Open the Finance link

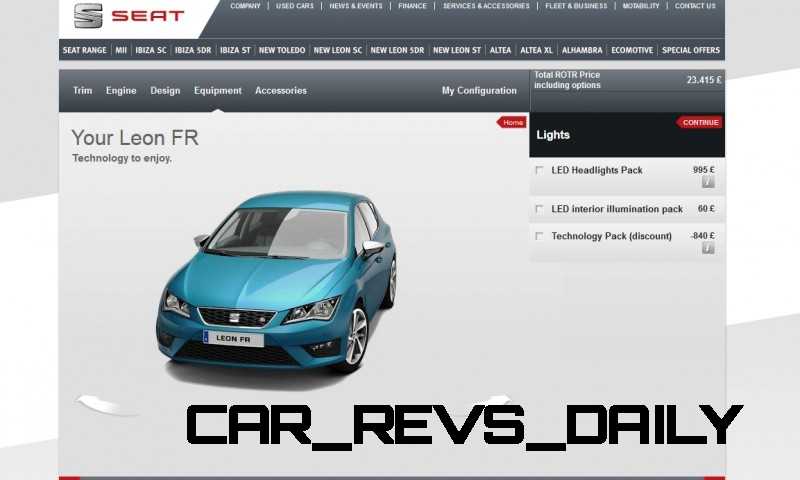pos(412,6)
